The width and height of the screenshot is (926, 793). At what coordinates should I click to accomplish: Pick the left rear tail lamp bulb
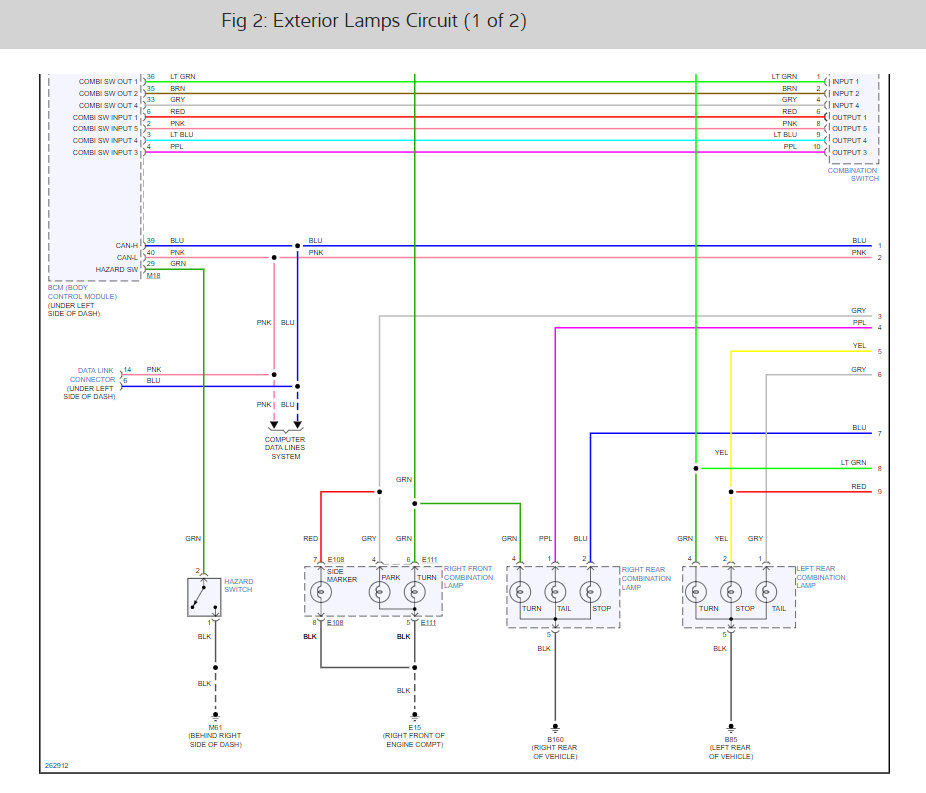(x=766, y=592)
